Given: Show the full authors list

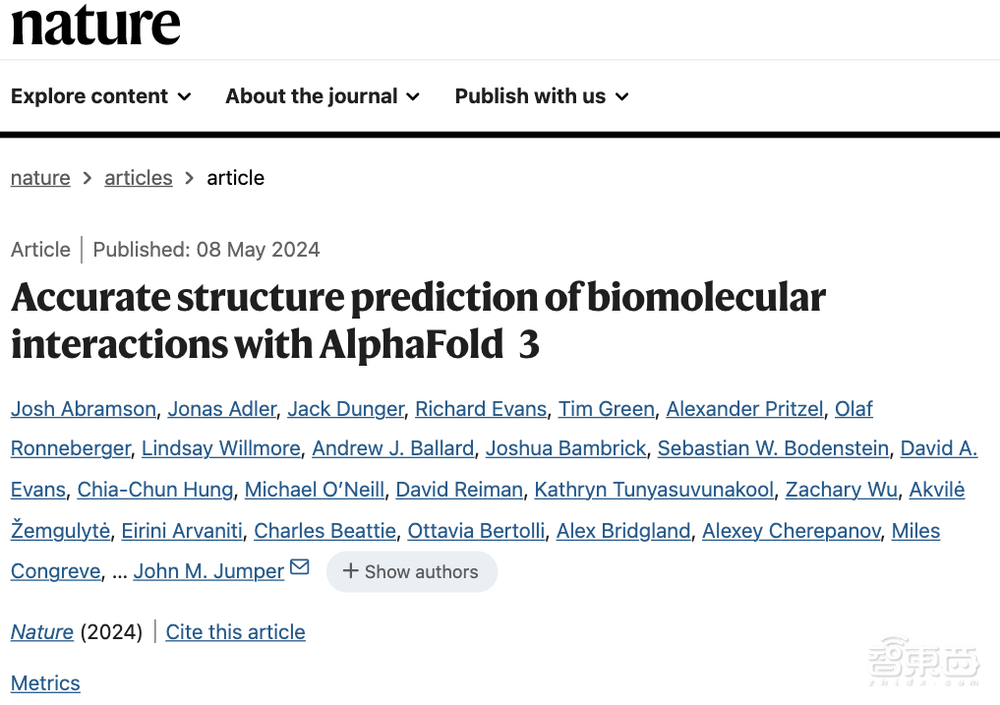Looking at the screenshot, I should click(411, 572).
